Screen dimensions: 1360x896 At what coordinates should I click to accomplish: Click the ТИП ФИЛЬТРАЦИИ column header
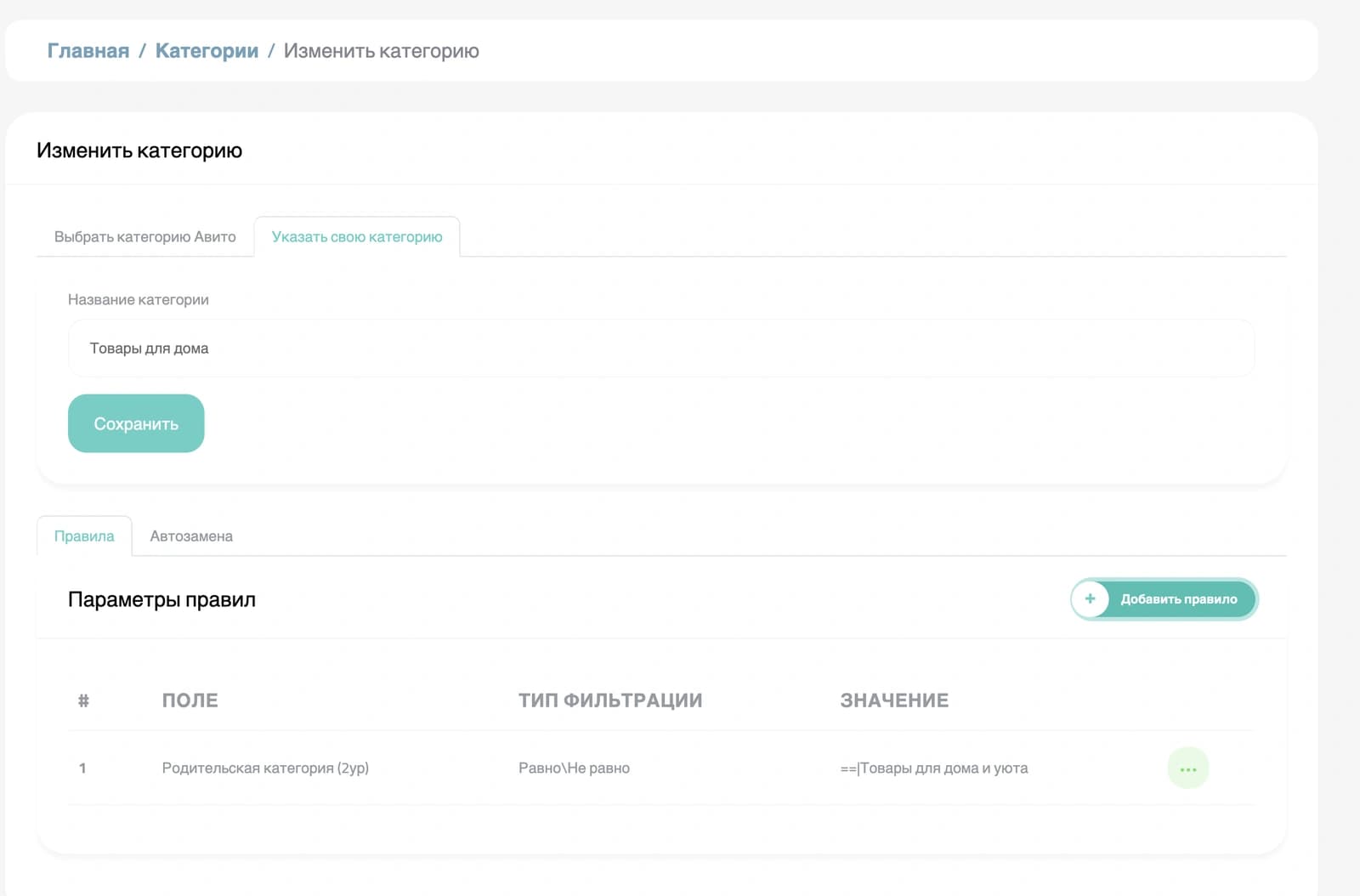point(610,700)
